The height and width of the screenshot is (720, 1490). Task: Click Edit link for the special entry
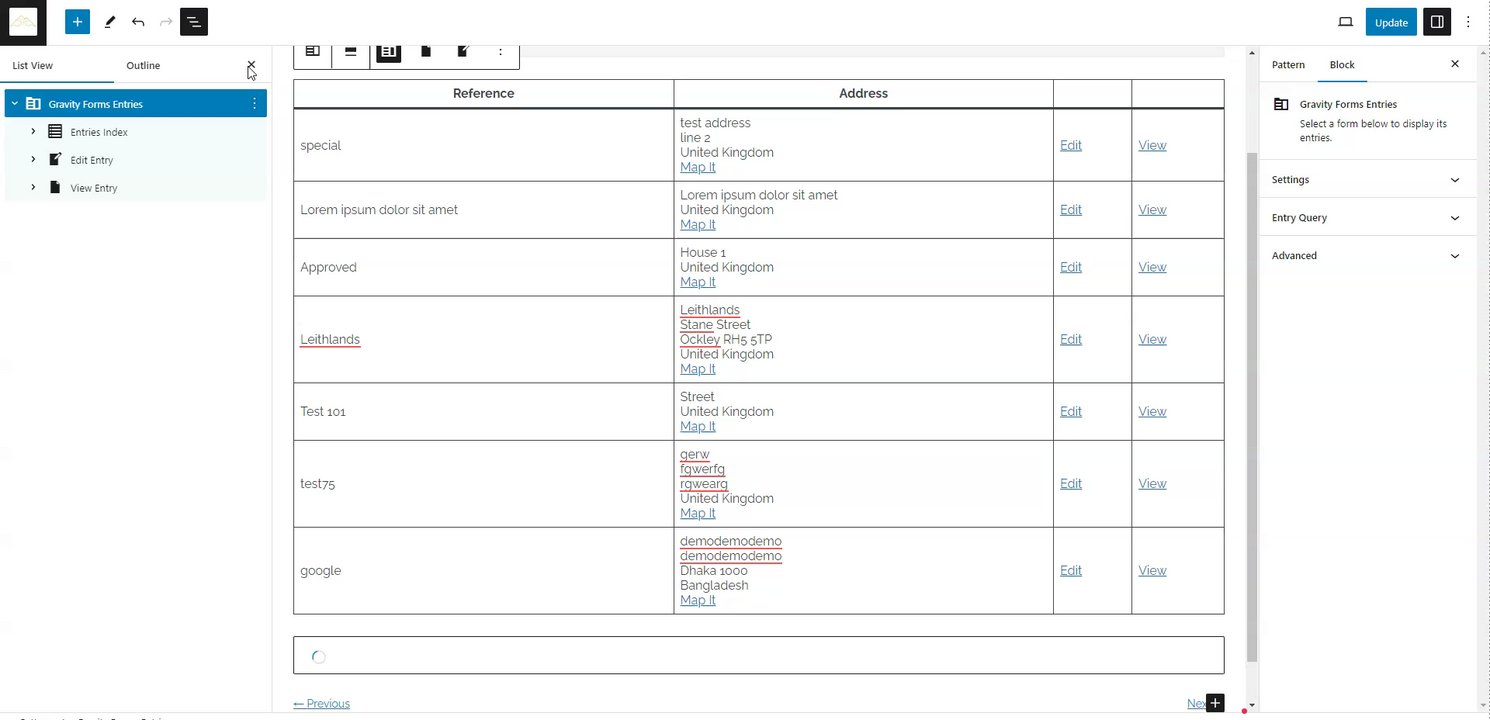point(1071,145)
